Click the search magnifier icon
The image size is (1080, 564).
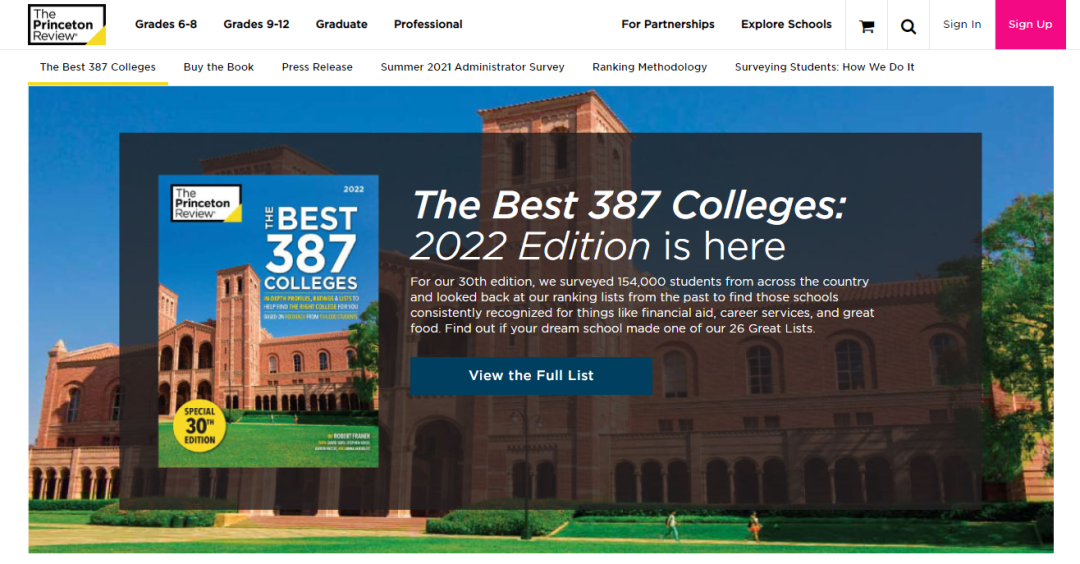(x=908, y=26)
